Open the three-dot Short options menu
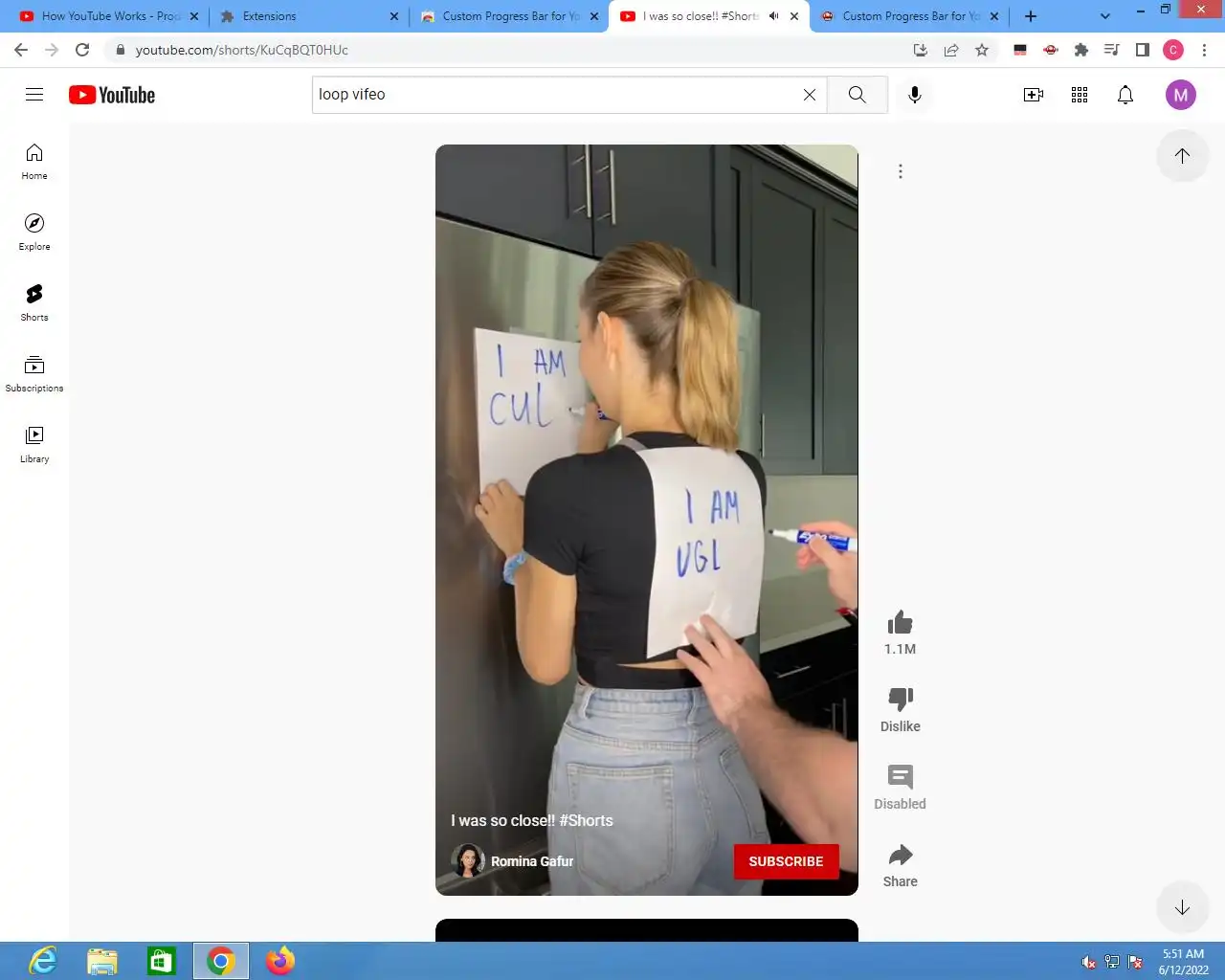1225x980 pixels. (901, 171)
